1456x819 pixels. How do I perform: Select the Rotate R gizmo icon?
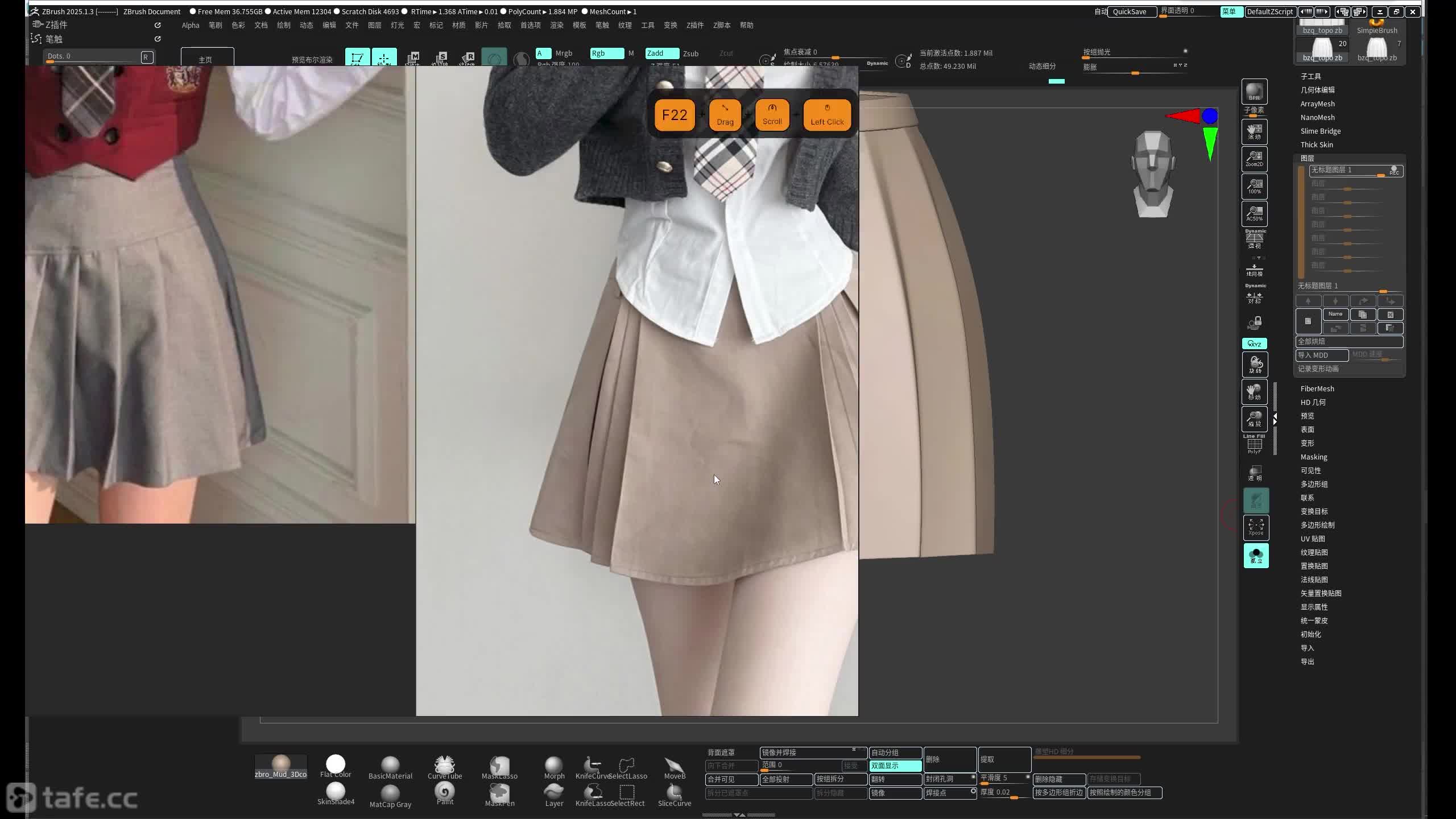point(467,58)
